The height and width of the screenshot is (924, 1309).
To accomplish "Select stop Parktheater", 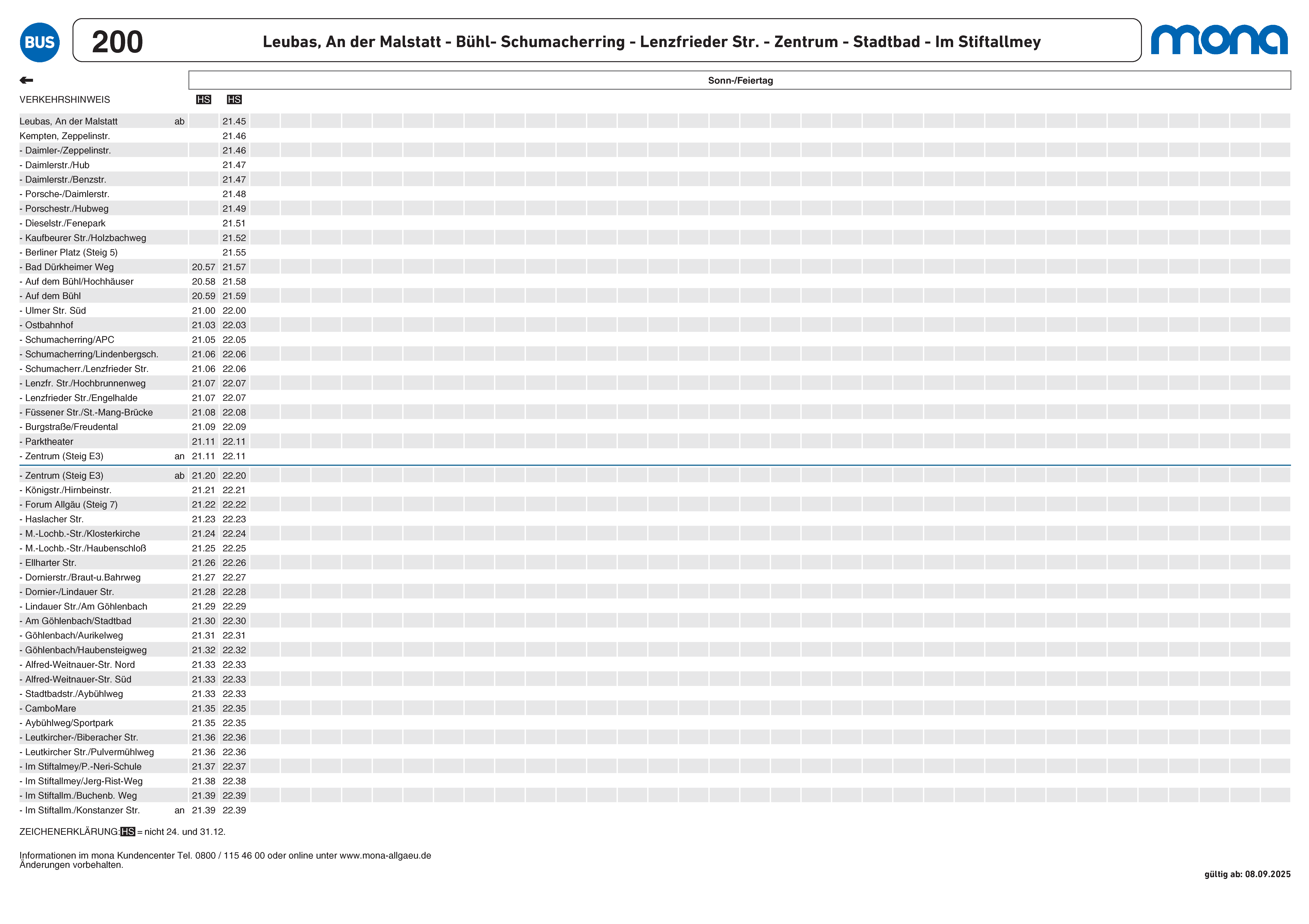I will point(46,442).
